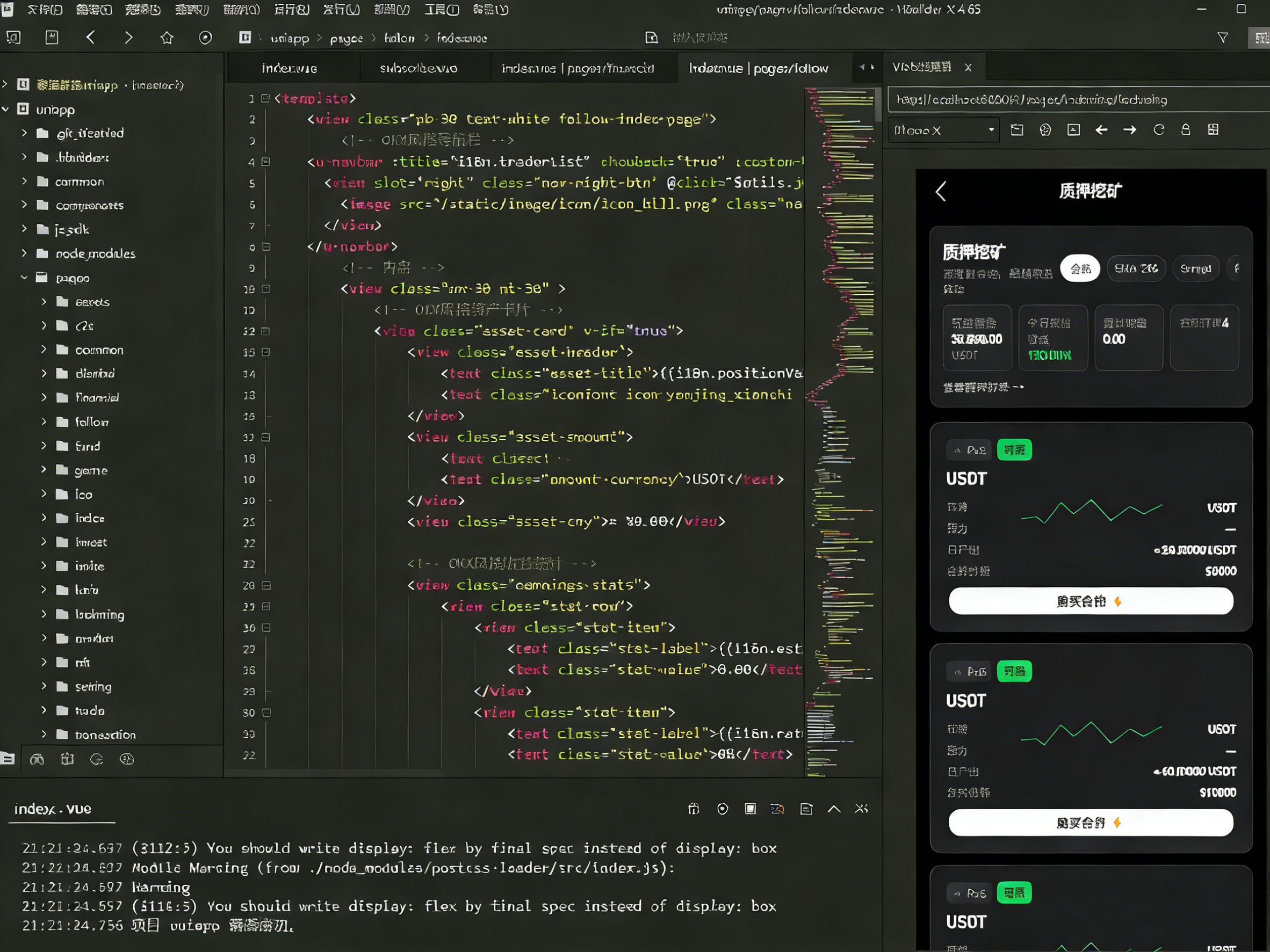
Task: Click the run circle icon in toolbar
Action: click(206, 38)
